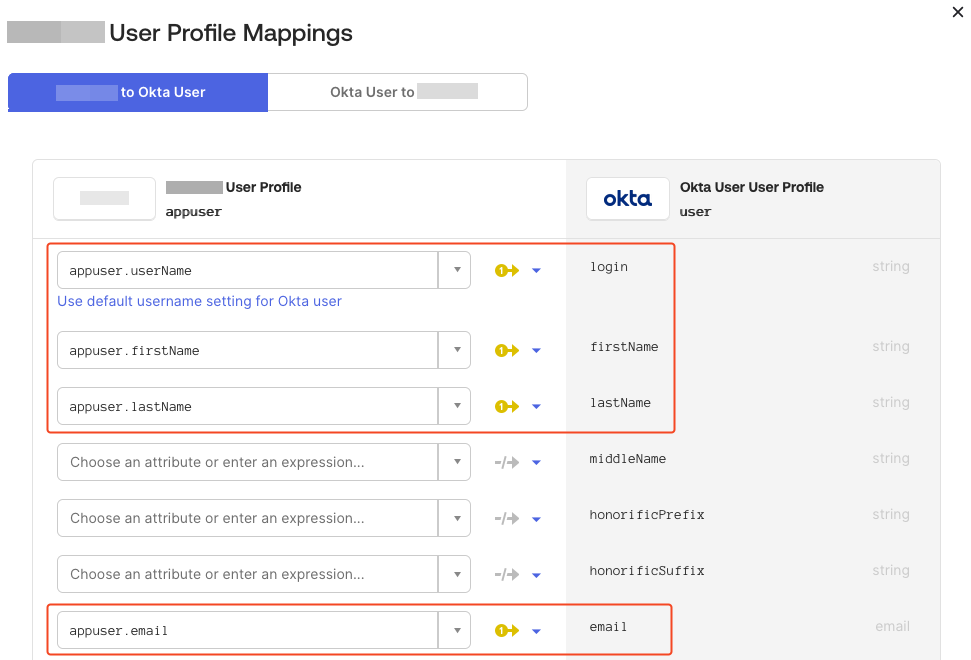
Task: Click the yellow mapping arrow for login
Action: 507,271
